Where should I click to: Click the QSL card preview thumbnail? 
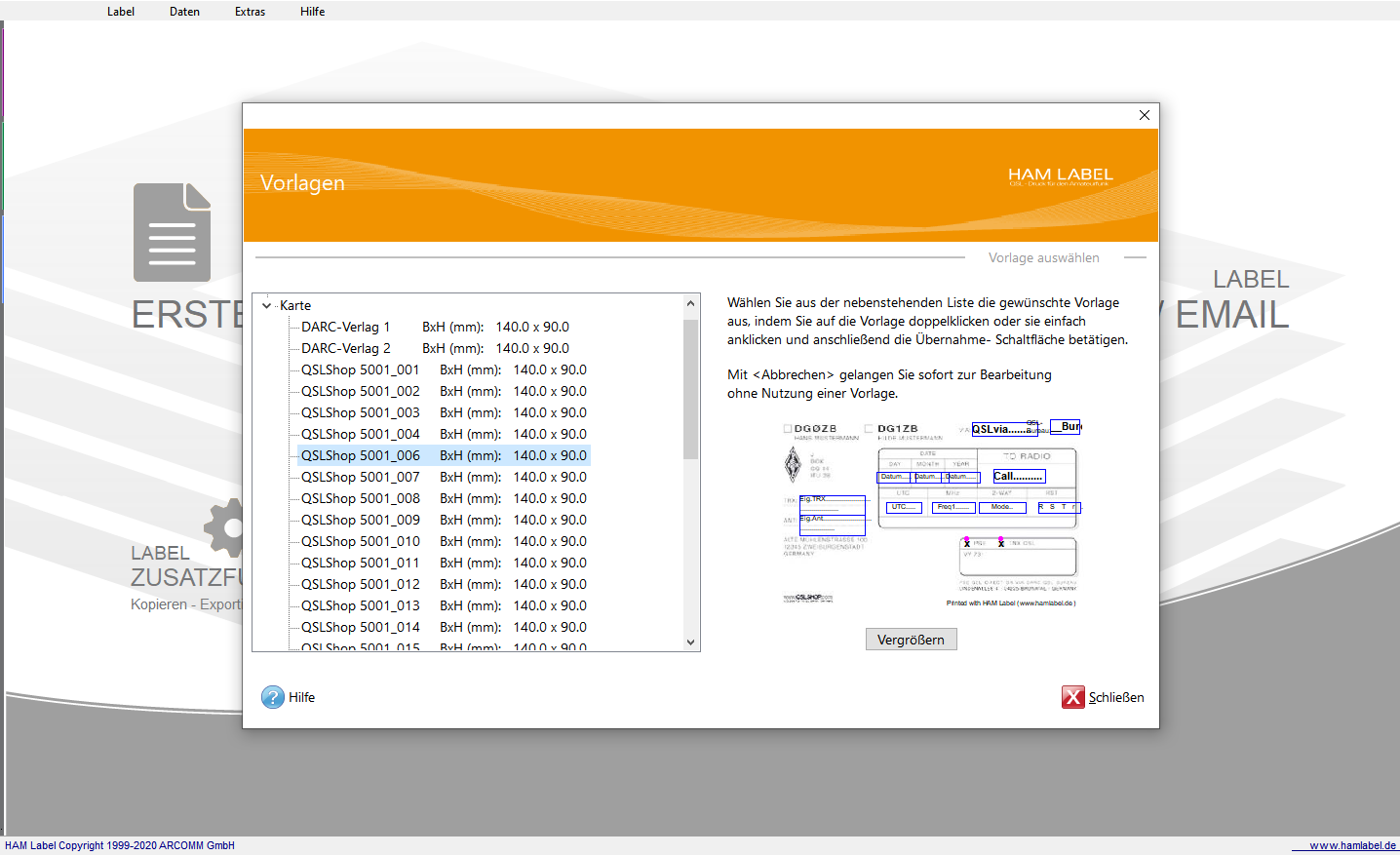coord(932,514)
